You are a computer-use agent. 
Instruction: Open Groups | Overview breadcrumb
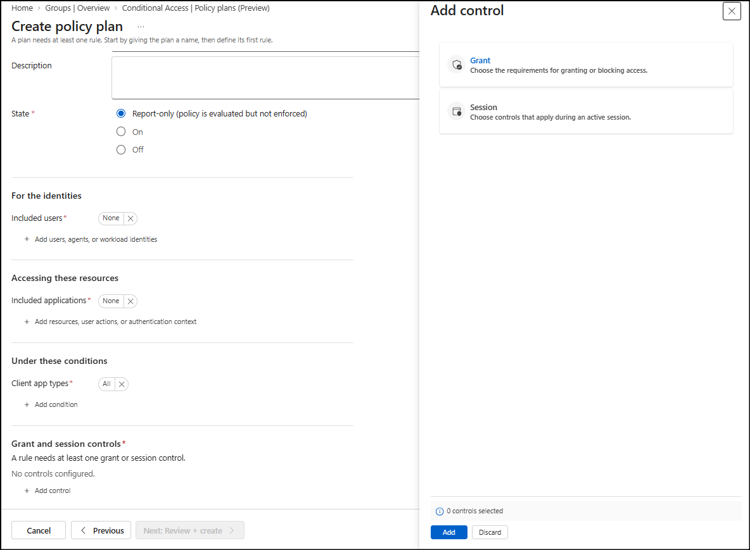click(77, 8)
